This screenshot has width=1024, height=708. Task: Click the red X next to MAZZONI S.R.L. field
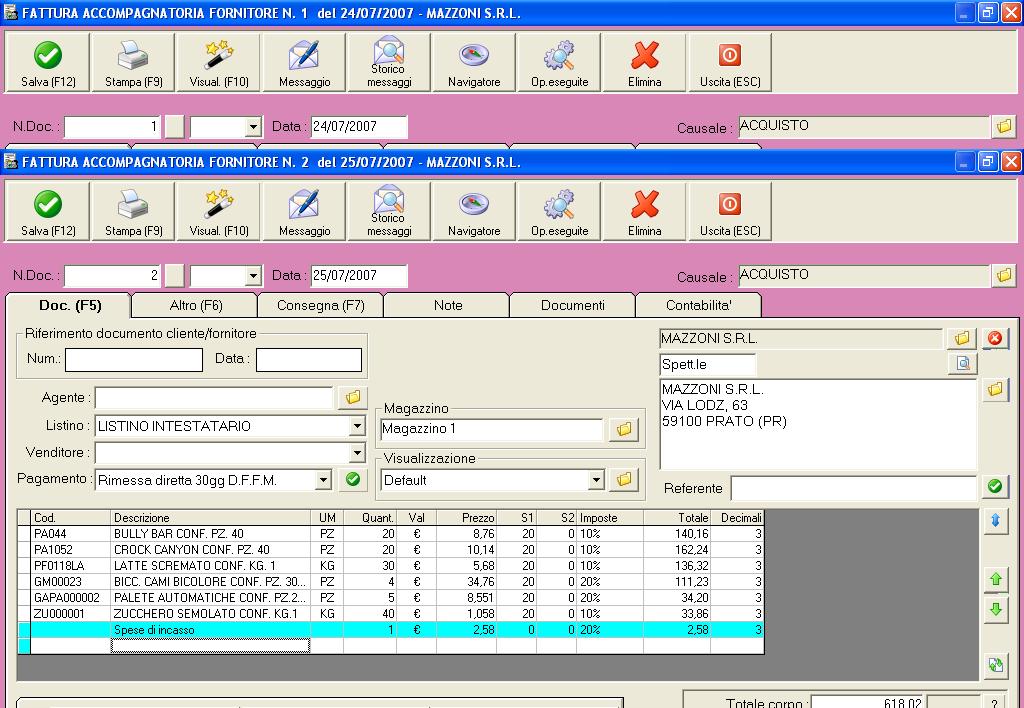(x=994, y=339)
